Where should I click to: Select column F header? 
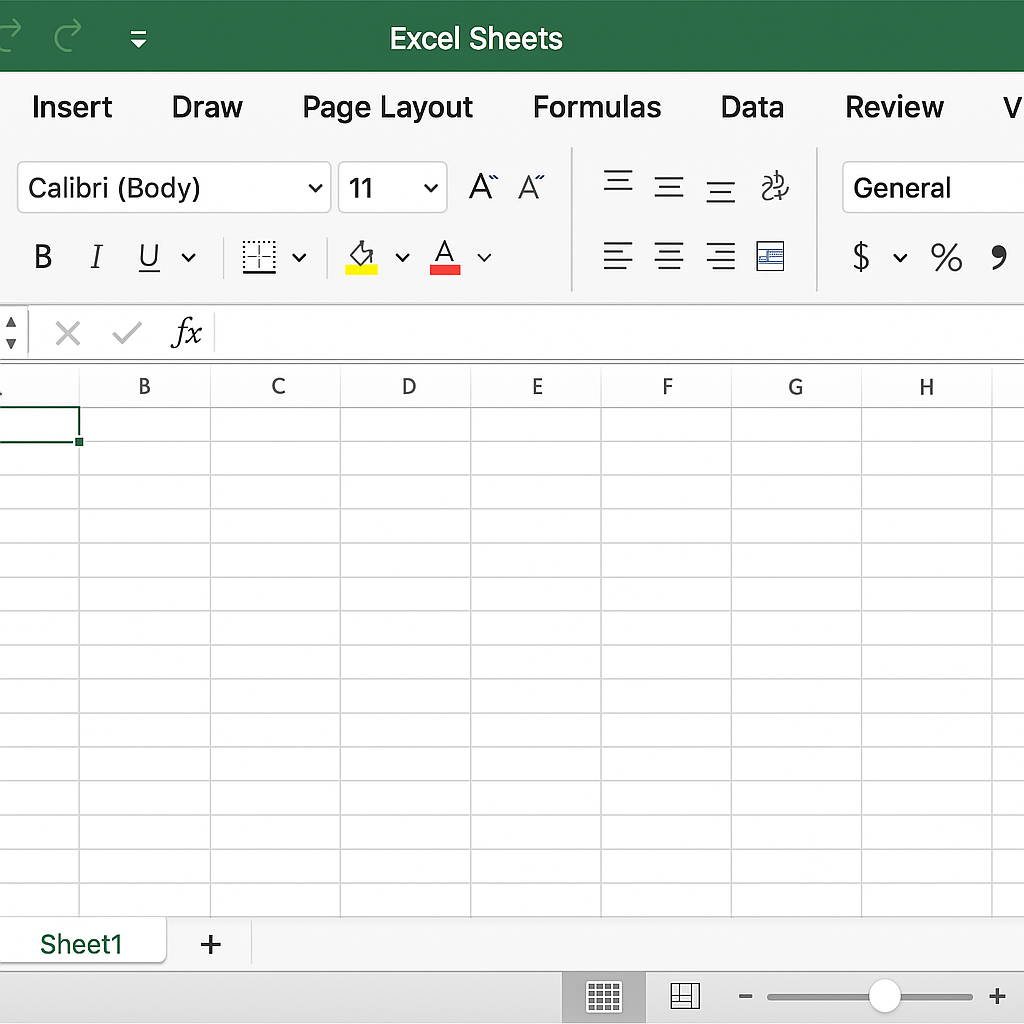point(666,387)
